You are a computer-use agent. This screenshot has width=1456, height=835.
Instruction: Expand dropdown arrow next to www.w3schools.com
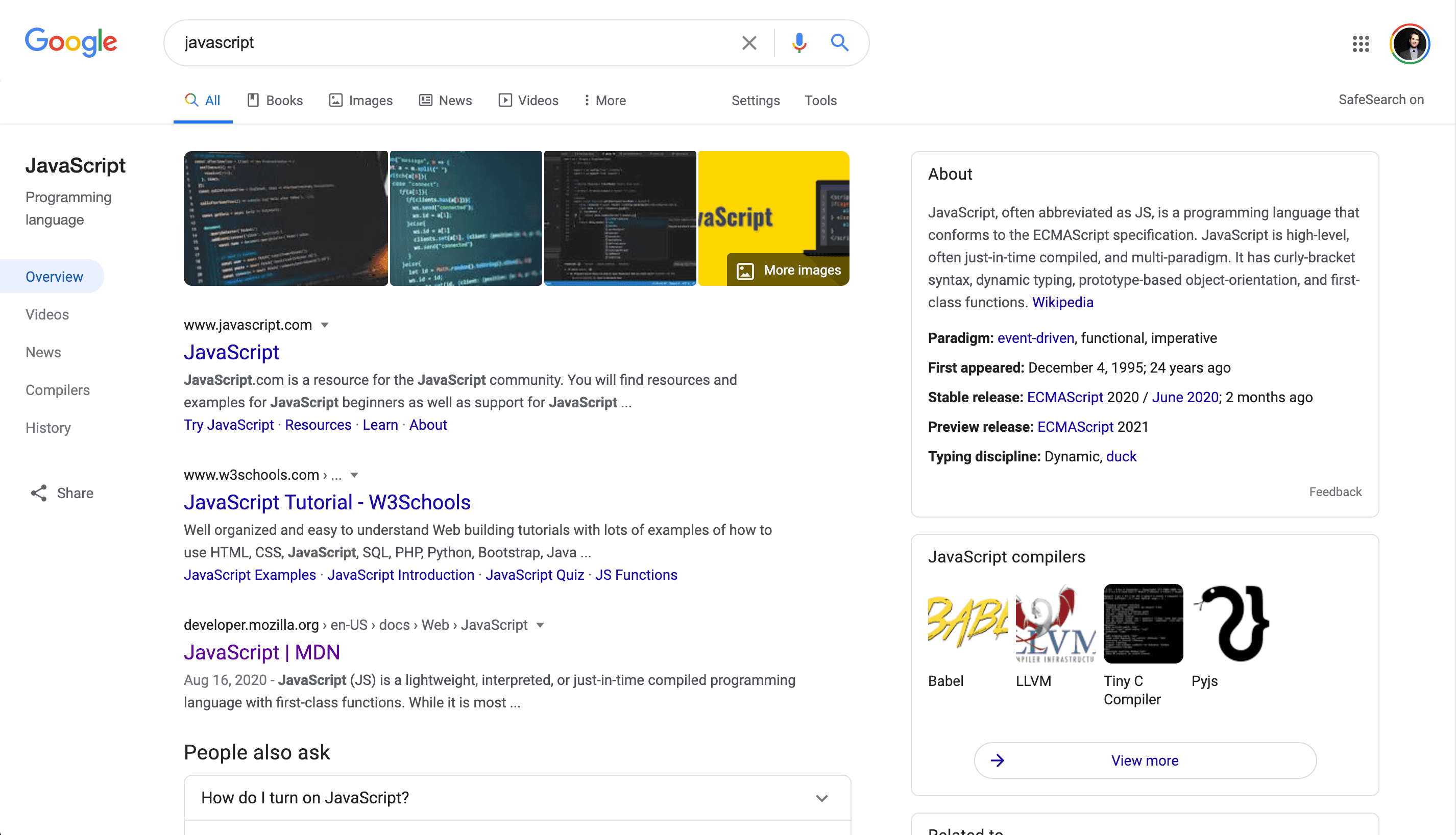(354, 475)
